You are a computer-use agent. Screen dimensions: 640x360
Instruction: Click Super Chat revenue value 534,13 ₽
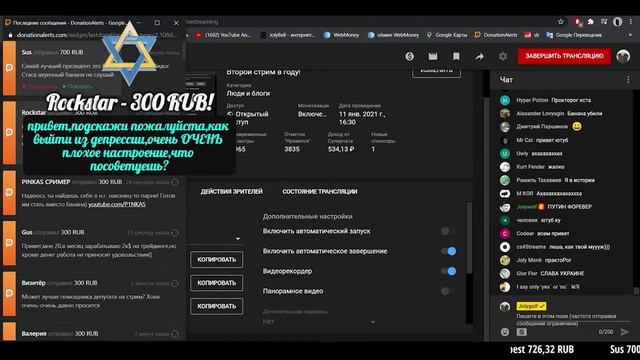click(340, 149)
